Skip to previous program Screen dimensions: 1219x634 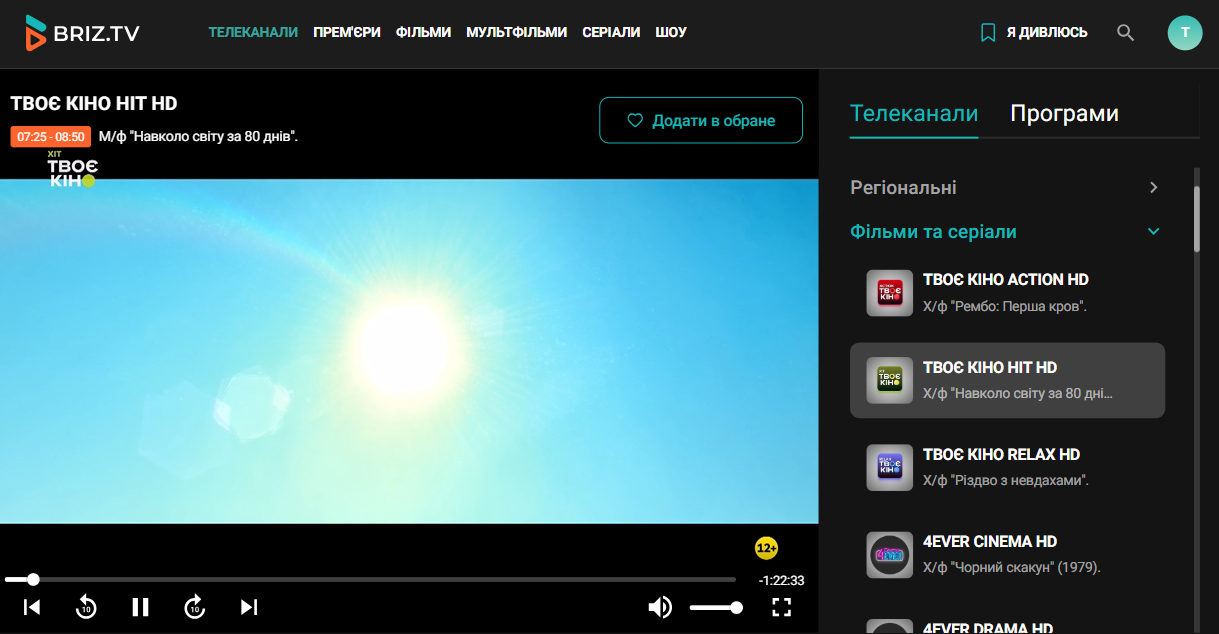point(32,607)
